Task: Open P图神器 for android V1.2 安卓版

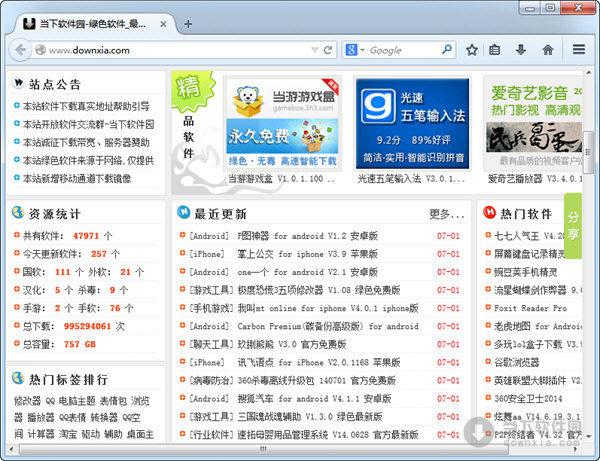Action: point(308,236)
